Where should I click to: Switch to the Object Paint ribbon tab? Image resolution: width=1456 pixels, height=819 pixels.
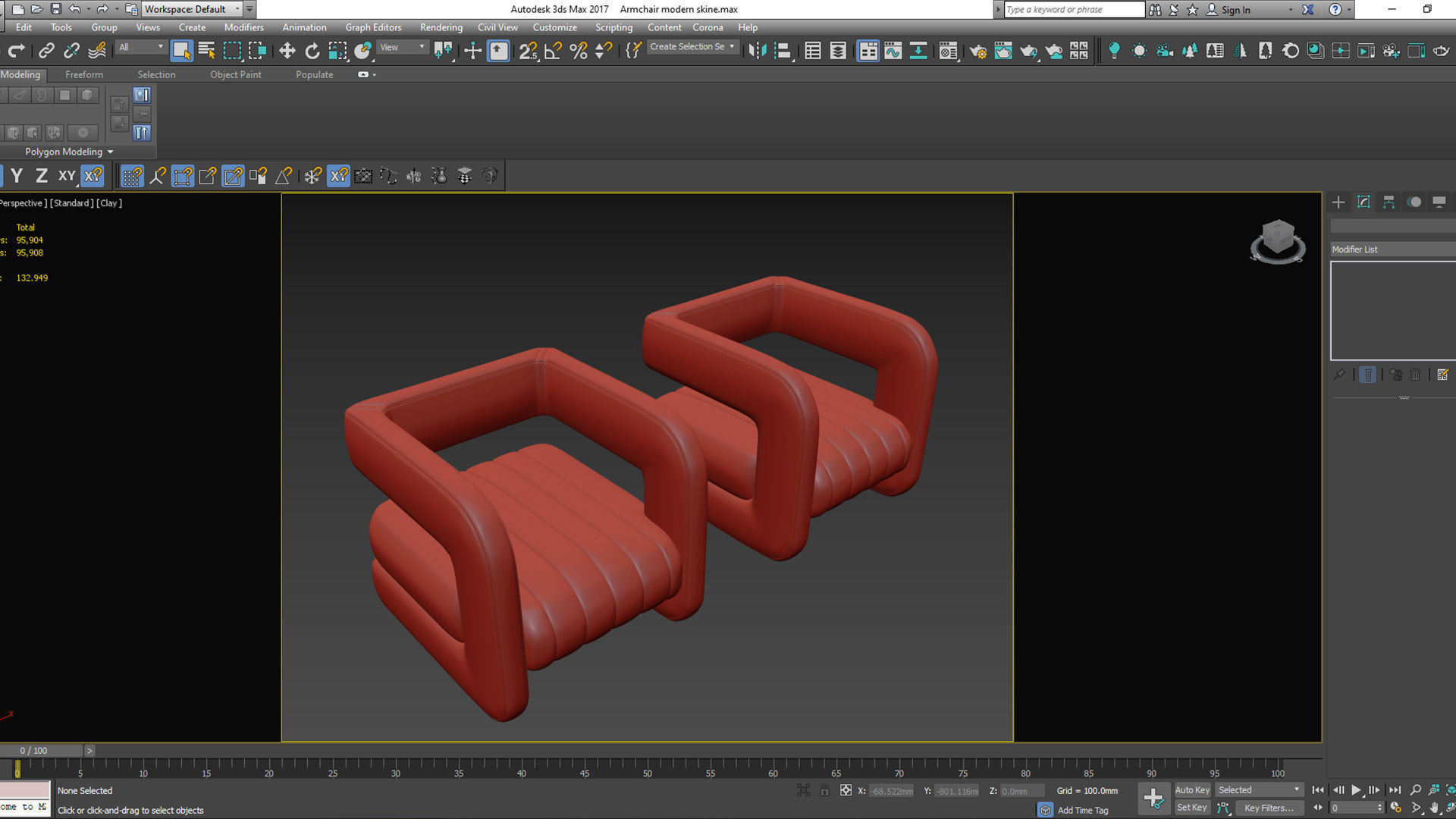coord(236,74)
